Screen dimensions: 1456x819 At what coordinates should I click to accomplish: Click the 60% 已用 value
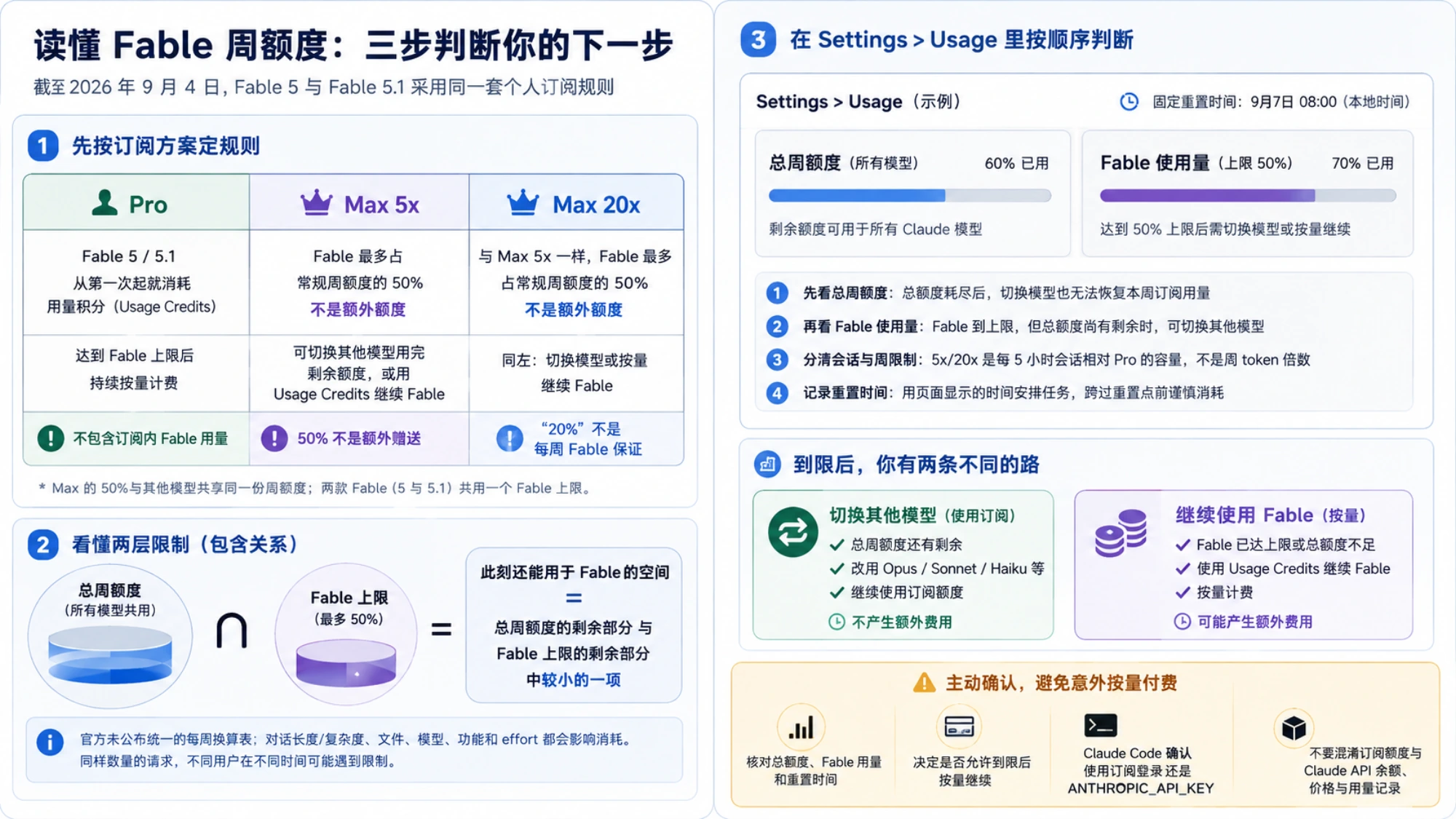pos(1016,163)
